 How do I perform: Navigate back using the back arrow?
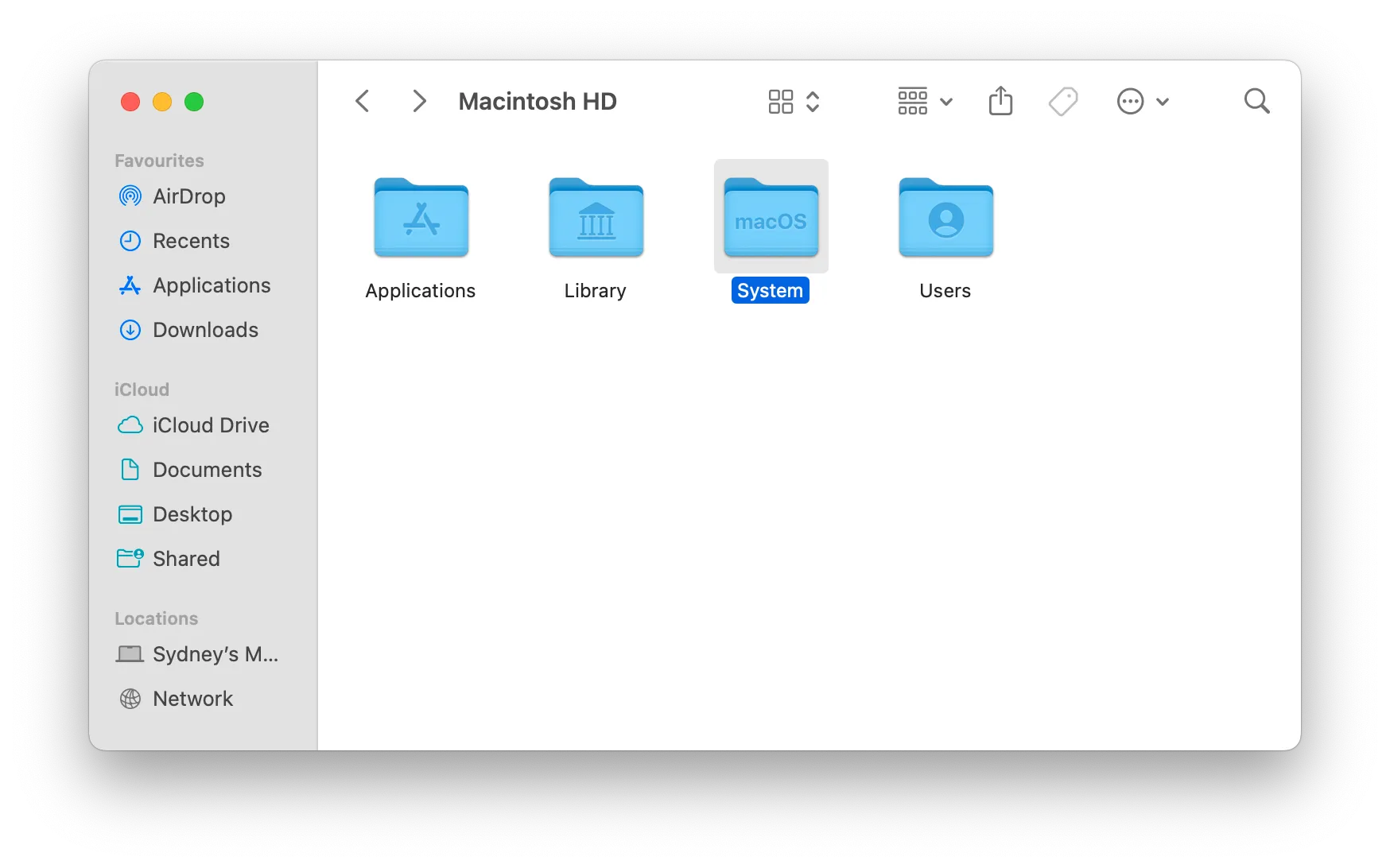pos(363,101)
